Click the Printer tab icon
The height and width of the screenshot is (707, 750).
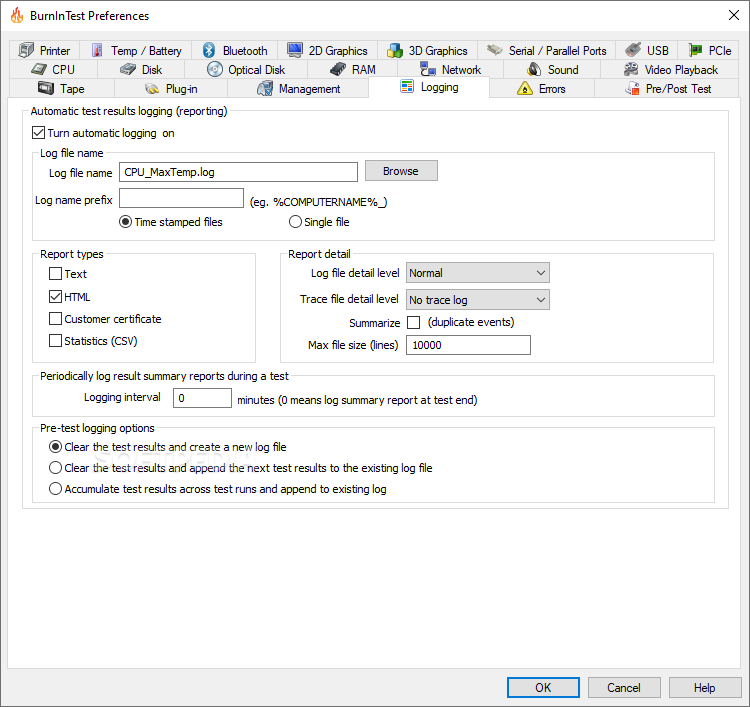[26, 50]
